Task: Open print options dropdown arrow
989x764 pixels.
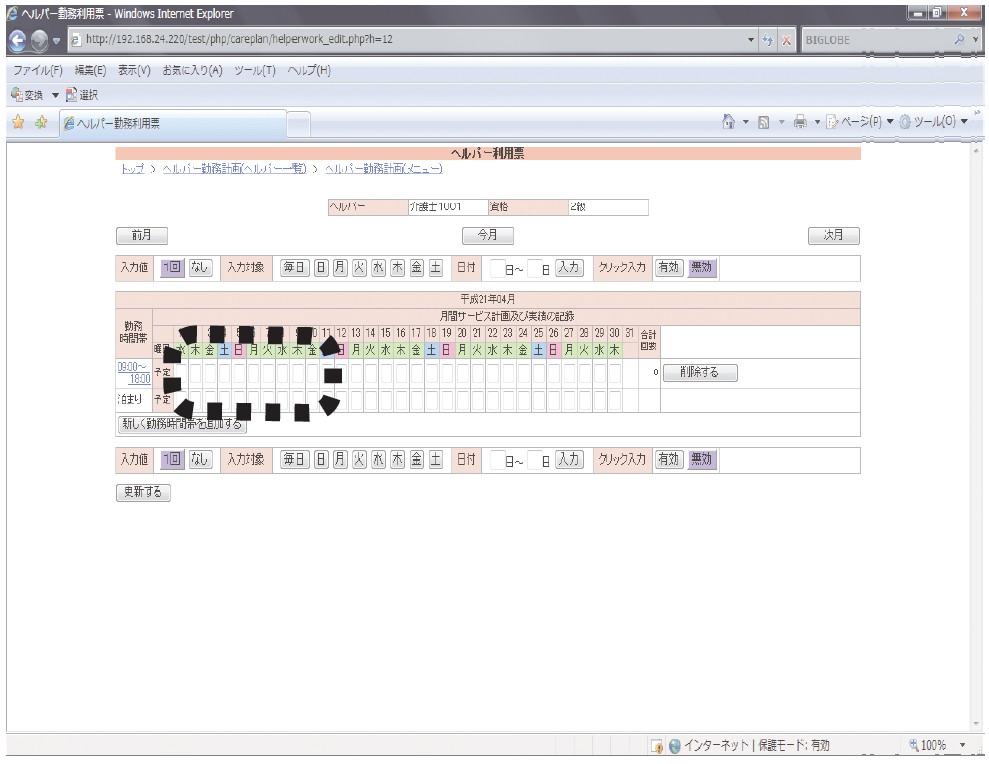Action: tap(817, 122)
